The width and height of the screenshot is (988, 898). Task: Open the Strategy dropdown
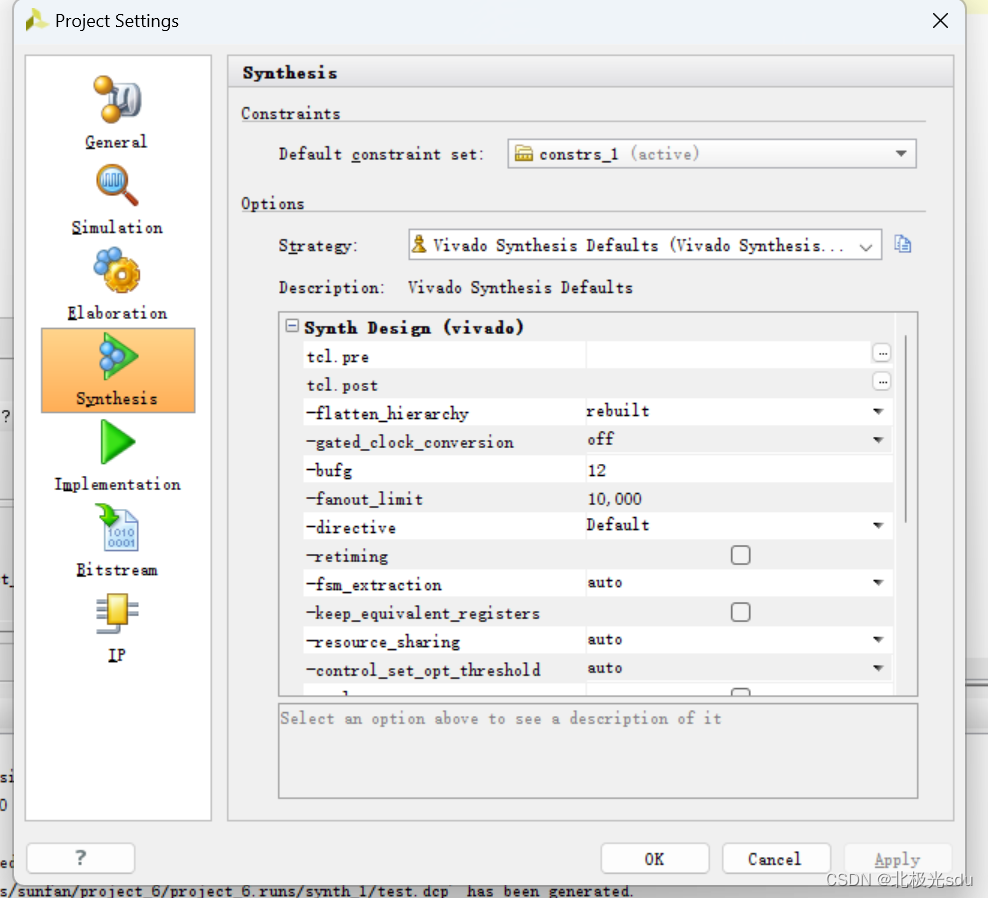645,245
